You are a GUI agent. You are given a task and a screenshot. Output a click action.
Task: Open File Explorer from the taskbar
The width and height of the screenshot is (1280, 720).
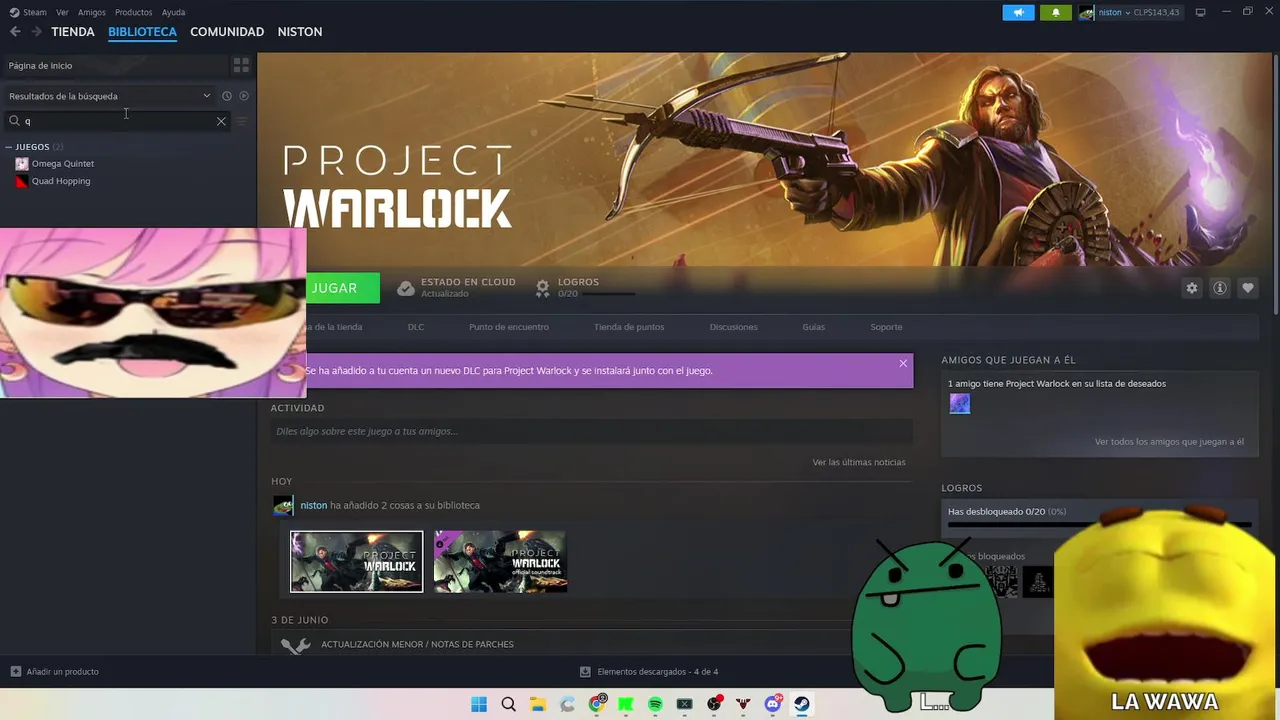click(537, 704)
